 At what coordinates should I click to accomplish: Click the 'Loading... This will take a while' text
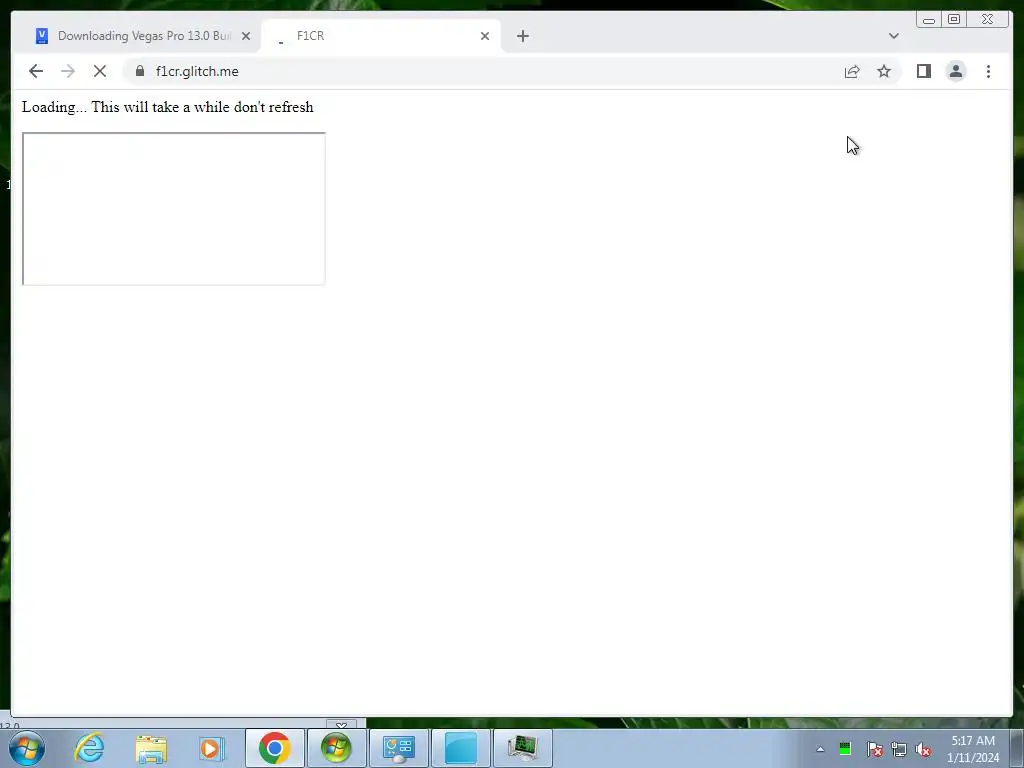pos(168,107)
